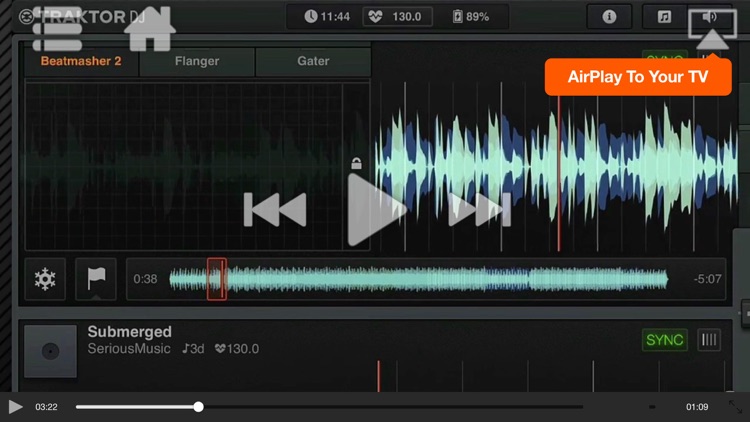The width and height of the screenshot is (750, 422).
Task: Open the menu list overlay icon
Action: pos(57,29)
